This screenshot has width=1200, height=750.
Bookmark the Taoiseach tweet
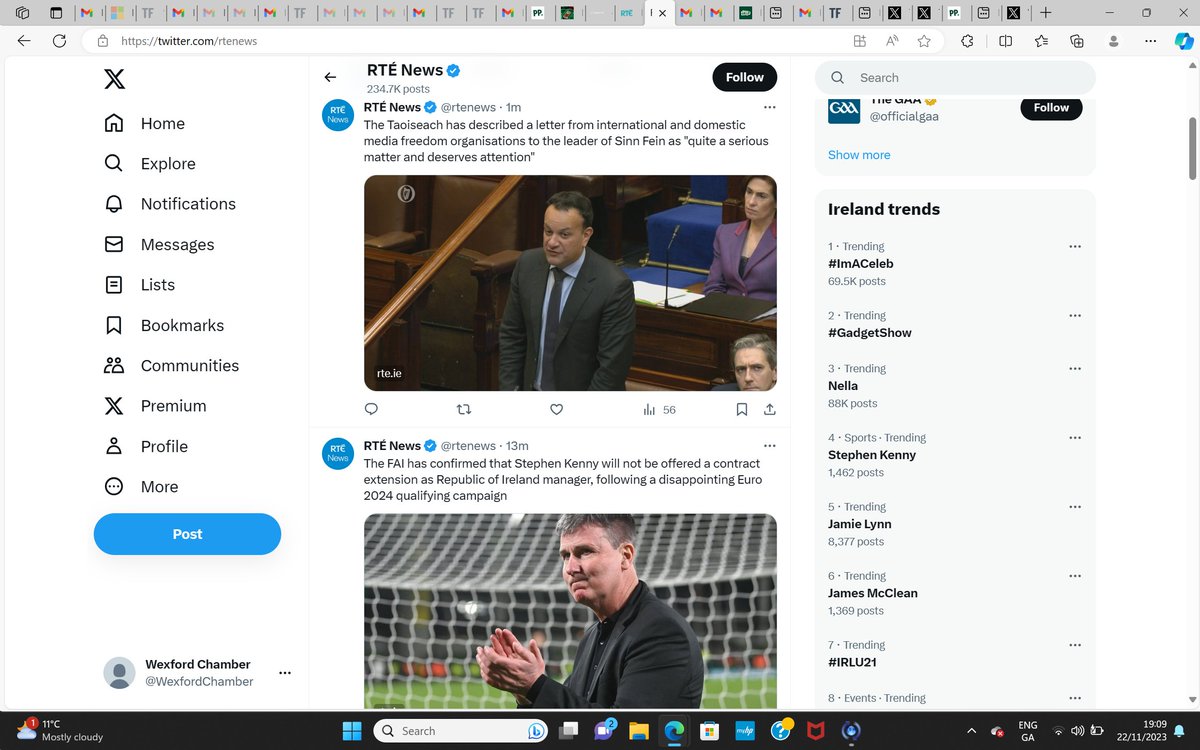[x=742, y=409]
